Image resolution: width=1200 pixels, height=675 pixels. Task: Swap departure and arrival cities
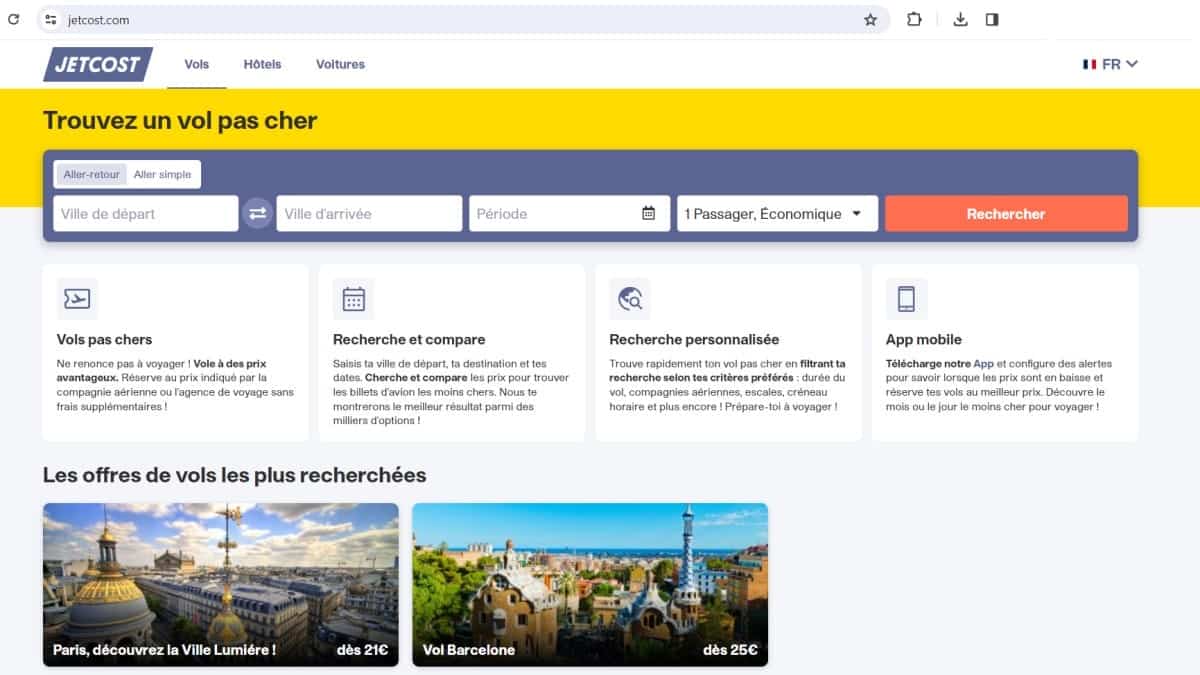[x=258, y=213]
